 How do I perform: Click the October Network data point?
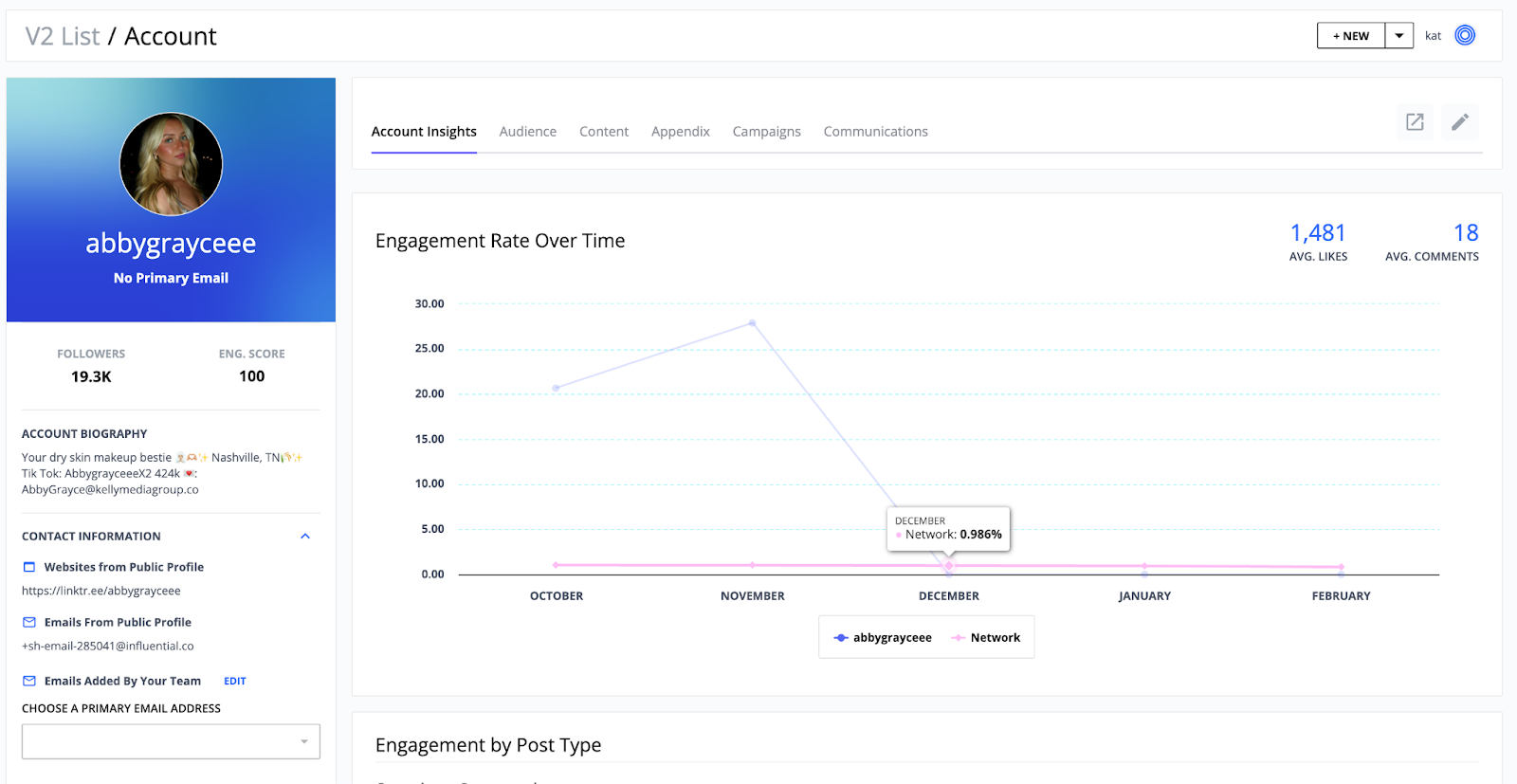click(556, 565)
